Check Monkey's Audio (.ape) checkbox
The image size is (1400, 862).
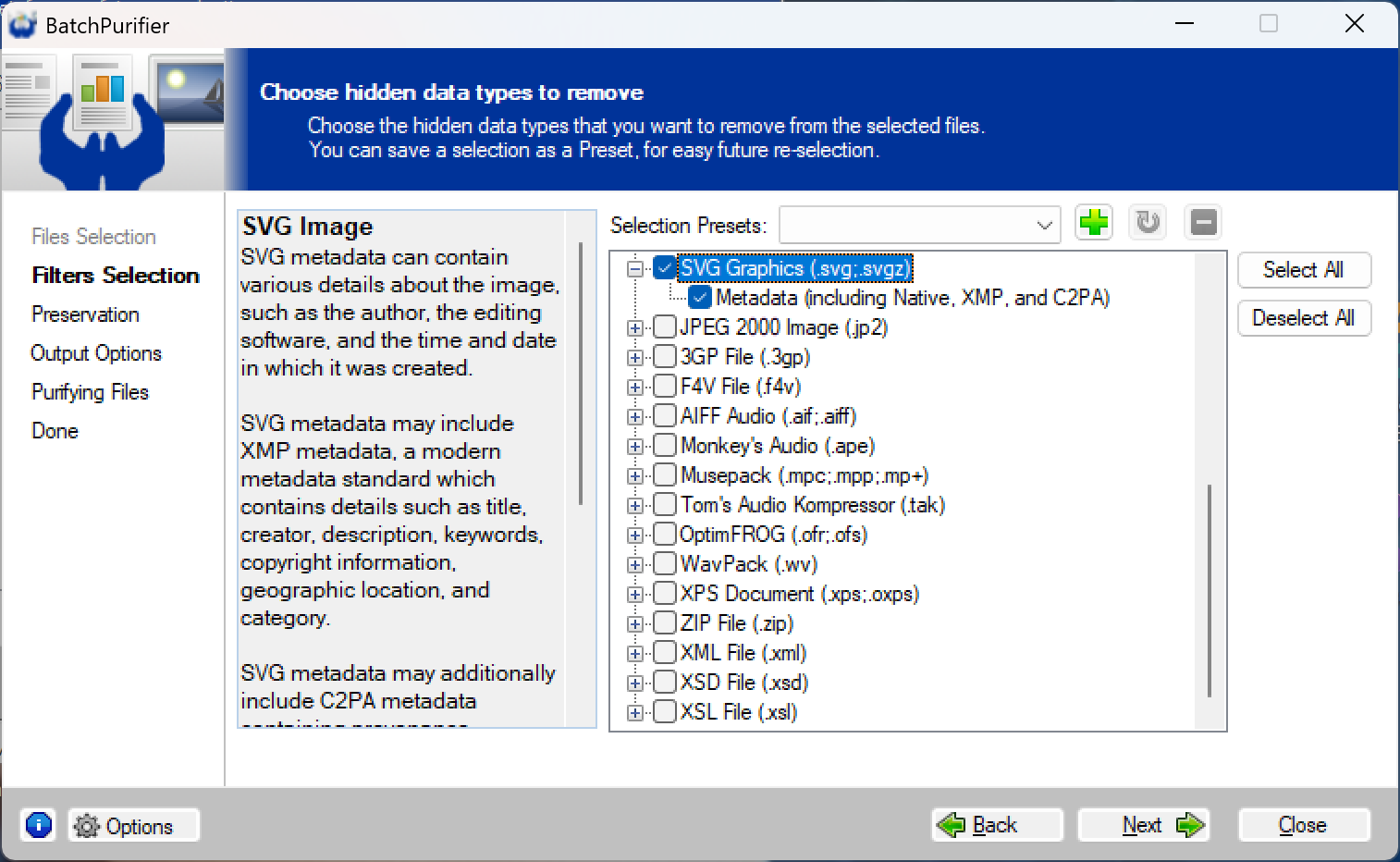pyautogui.click(x=664, y=446)
